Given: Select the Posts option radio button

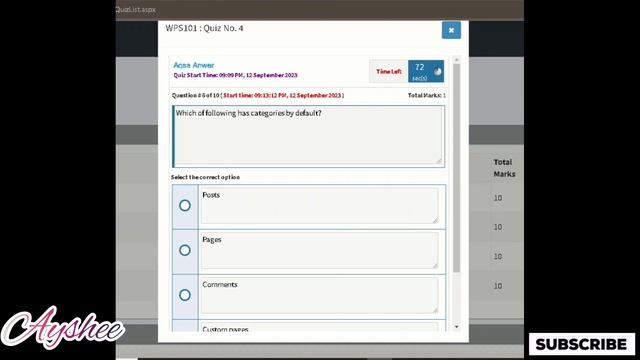Looking at the screenshot, I should coord(185,205).
